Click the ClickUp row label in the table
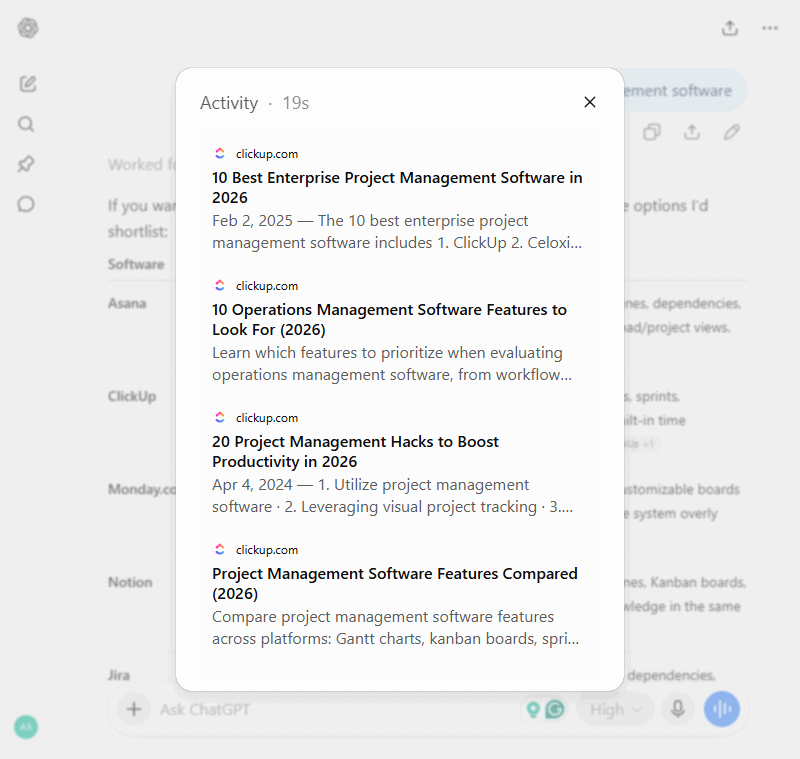The width and height of the screenshot is (800, 759). (132, 396)
